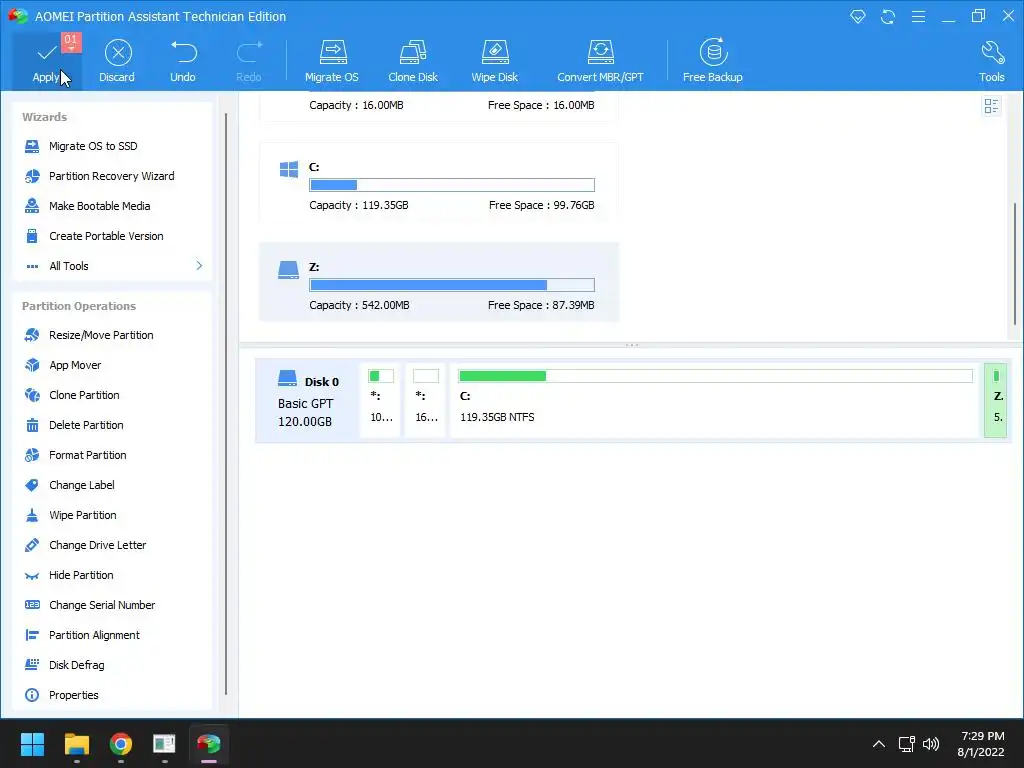The height and width of the screenshot is (768, 1024).
Task: Open volume control in system tray
Action: [931, 744]
